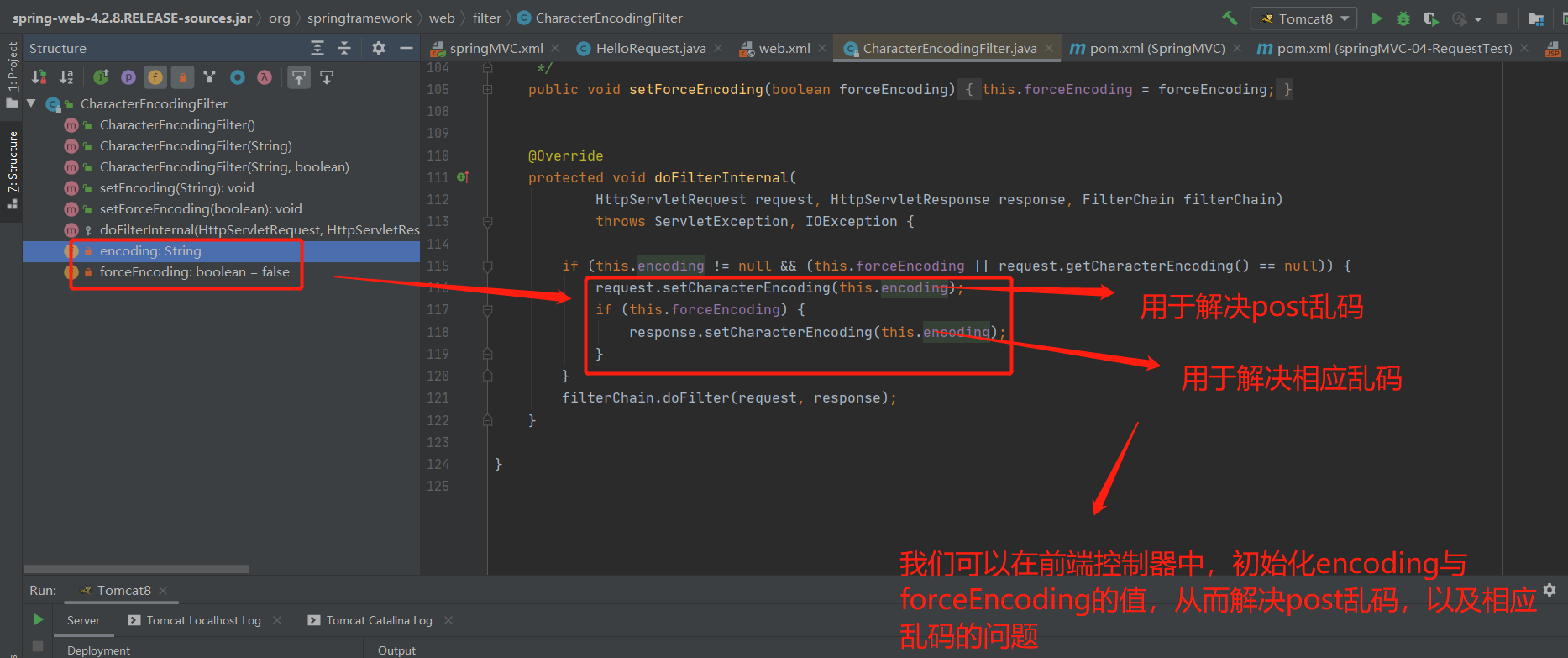Collapse doFilterInternal if-block at line 115
1568x658 pixels.
point(488,266)
